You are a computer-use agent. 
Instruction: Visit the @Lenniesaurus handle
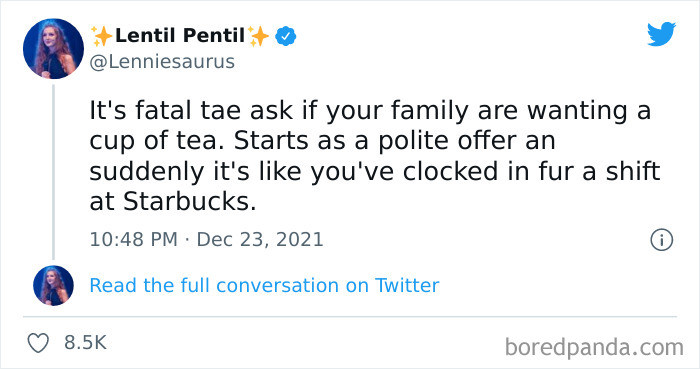(162, 62)
